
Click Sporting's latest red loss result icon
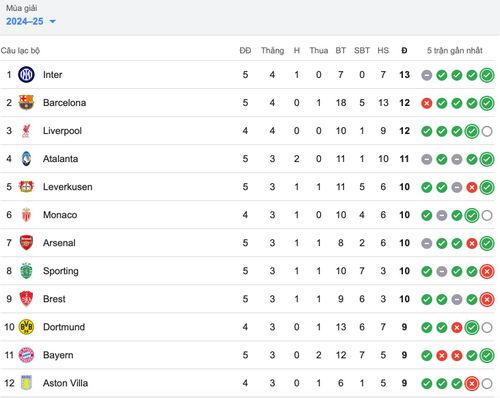point(487,271)
